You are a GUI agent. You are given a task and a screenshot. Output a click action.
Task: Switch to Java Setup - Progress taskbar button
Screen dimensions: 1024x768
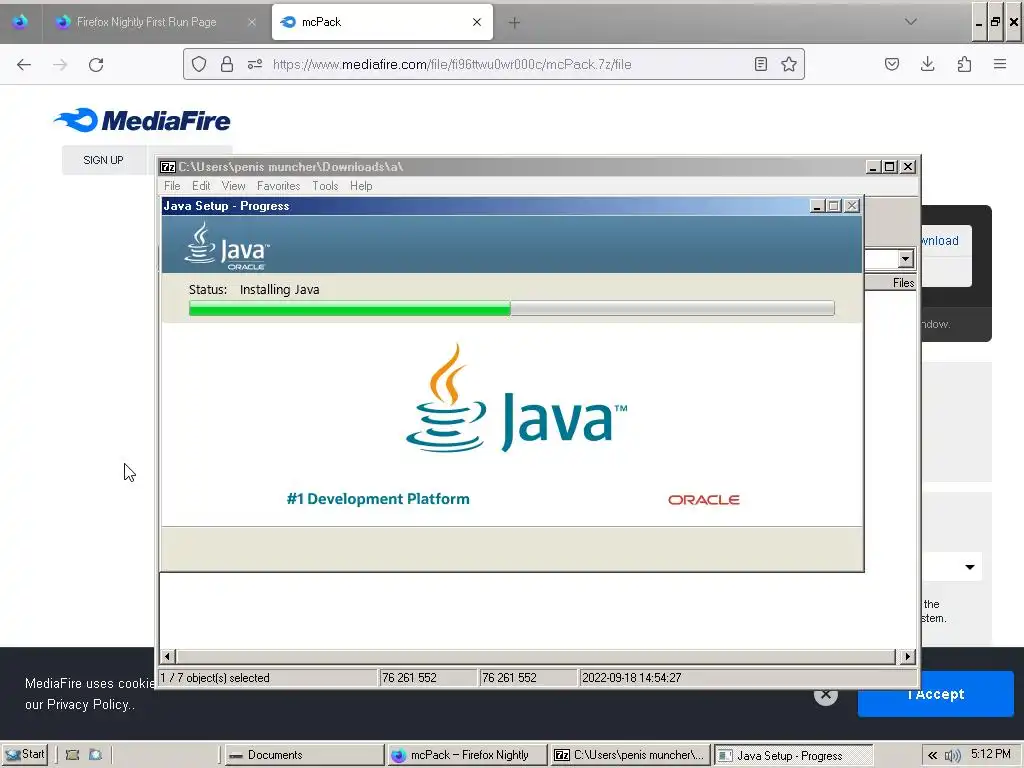(793, 755)
